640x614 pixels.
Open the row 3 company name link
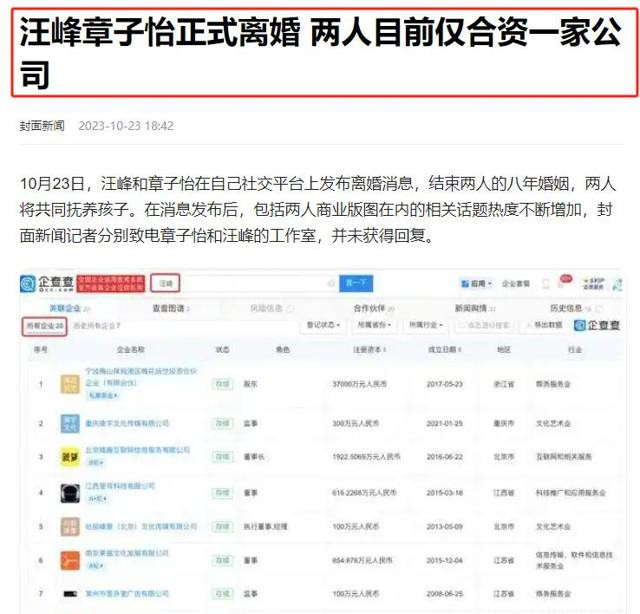point(138,450)
